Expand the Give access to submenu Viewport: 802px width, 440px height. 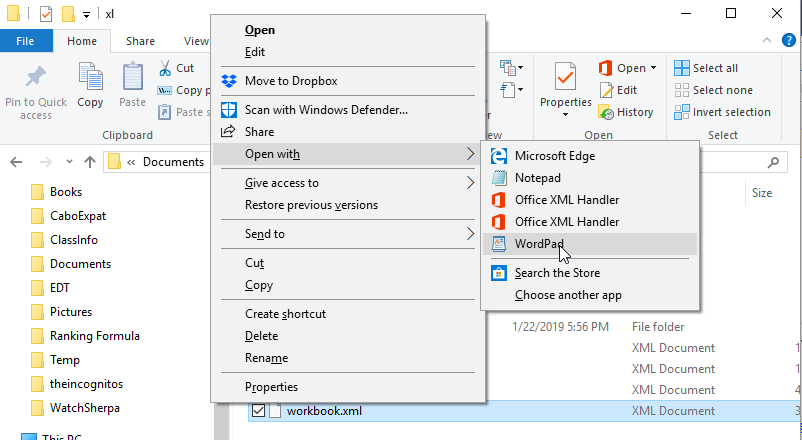(470, 183)
